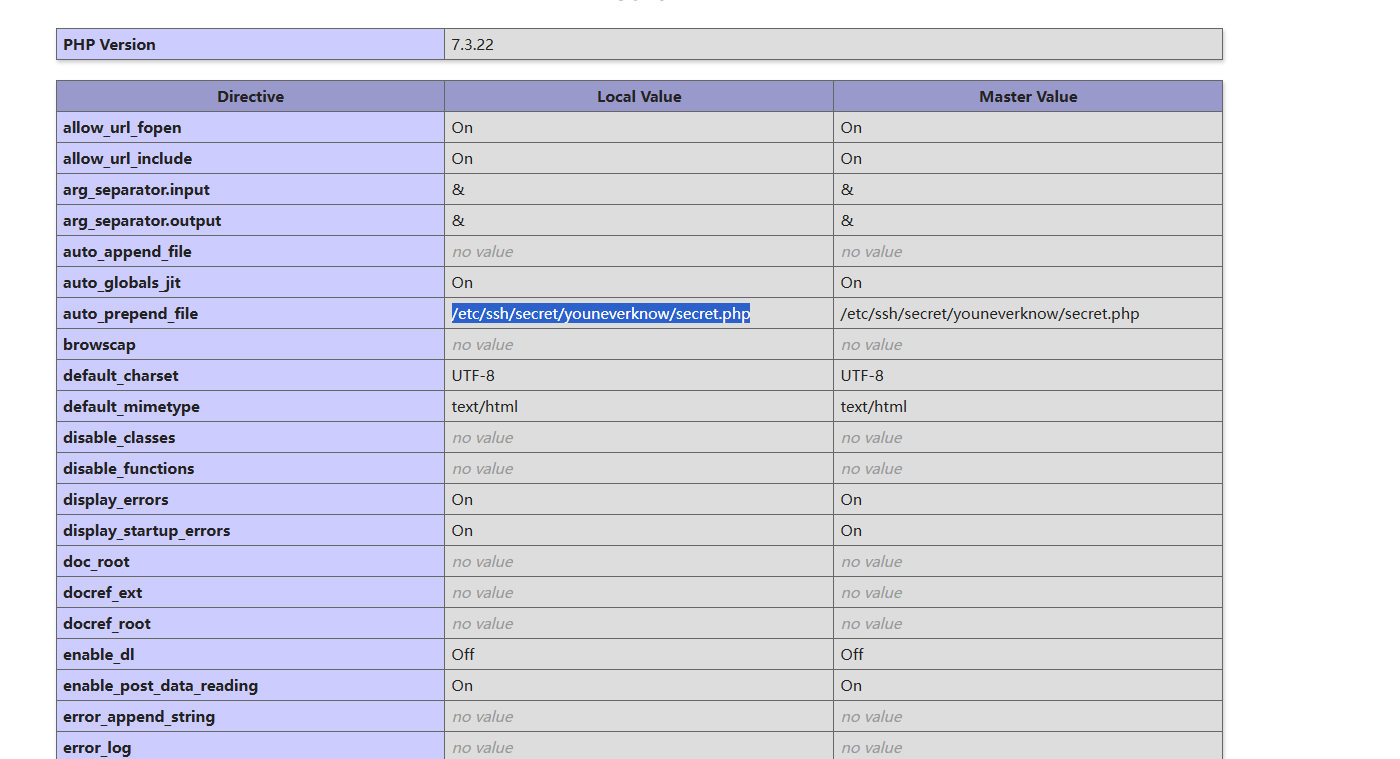Image resolution: width=1400 pixels, height=759 pixels.
Task: Click the enable_dl local value Off
Action: (x=463, y=655)
